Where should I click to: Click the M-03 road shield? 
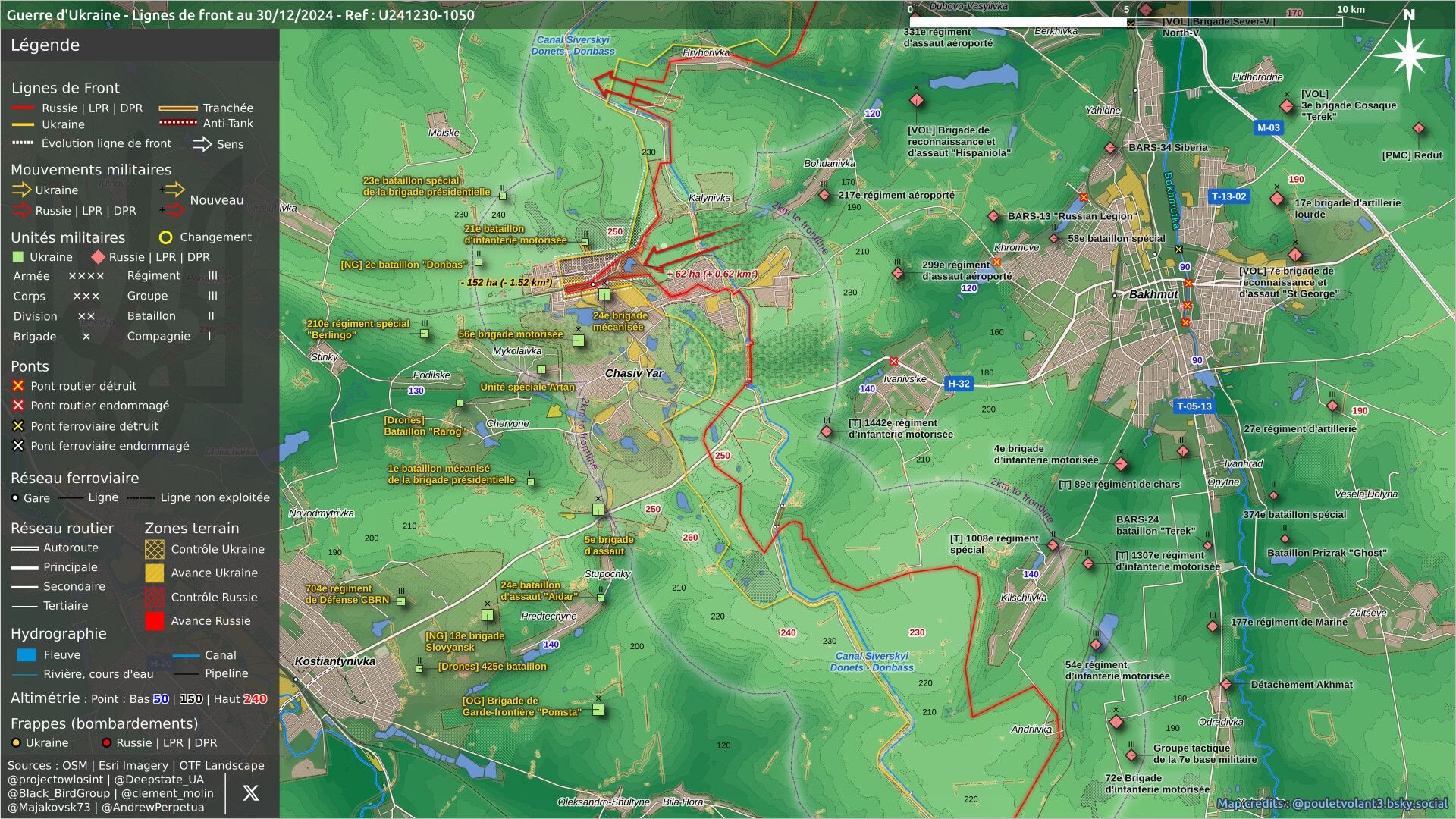pyautogui.click(x=1269, y=127)
